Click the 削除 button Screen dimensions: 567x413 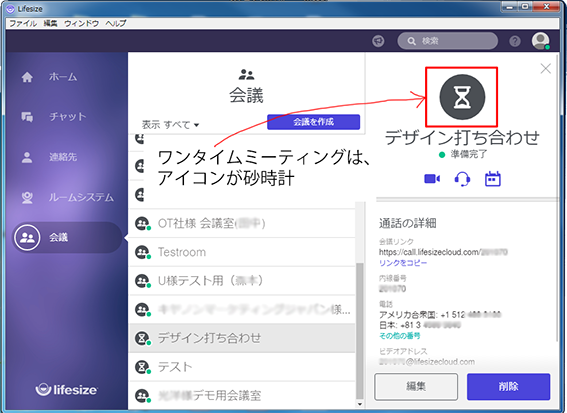click(508, 387)
